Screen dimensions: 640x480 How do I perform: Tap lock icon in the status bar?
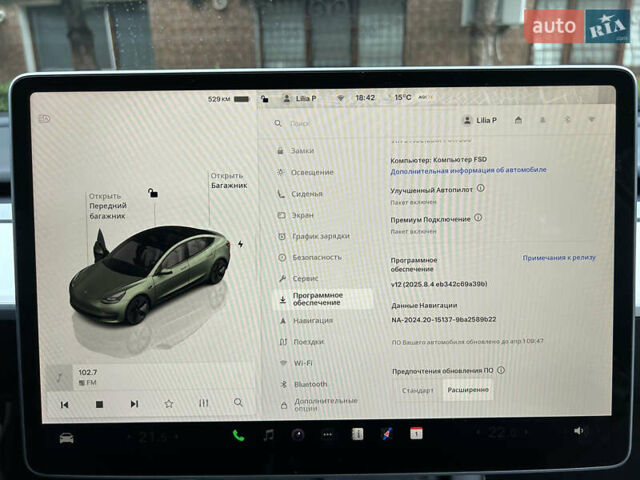pos(265,99)
